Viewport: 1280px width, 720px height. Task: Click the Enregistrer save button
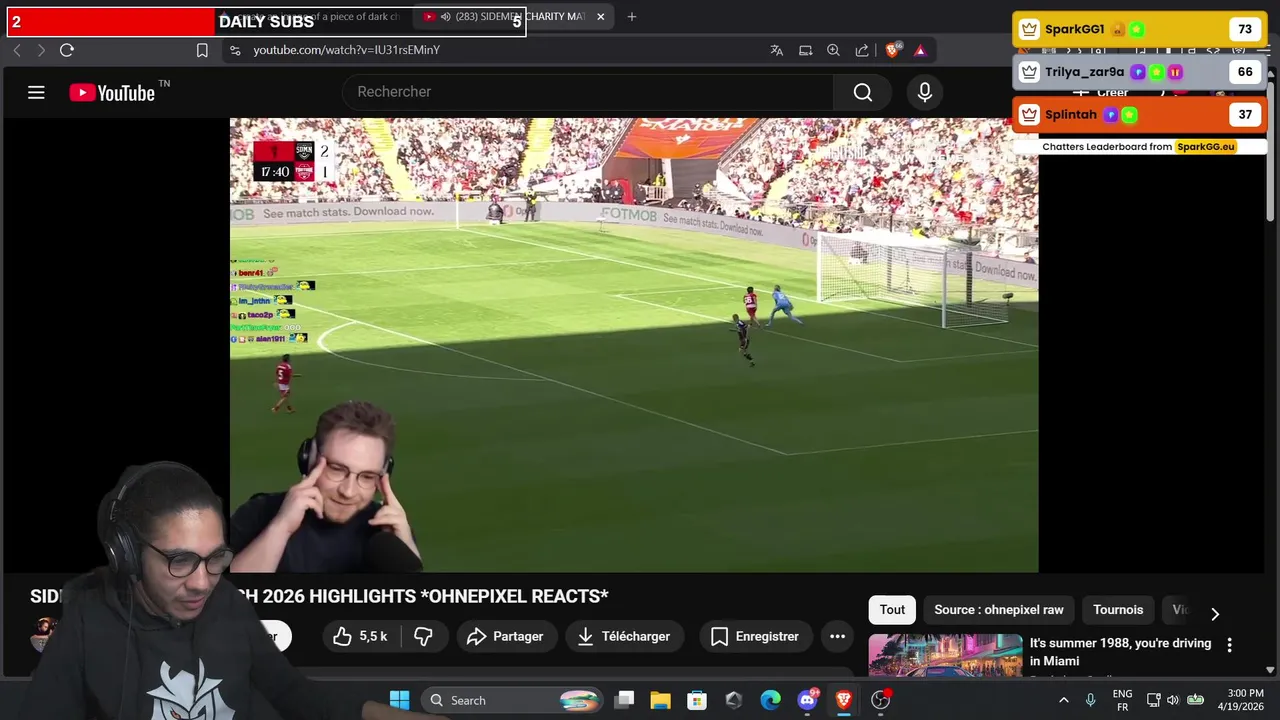(x=754, y=636)
